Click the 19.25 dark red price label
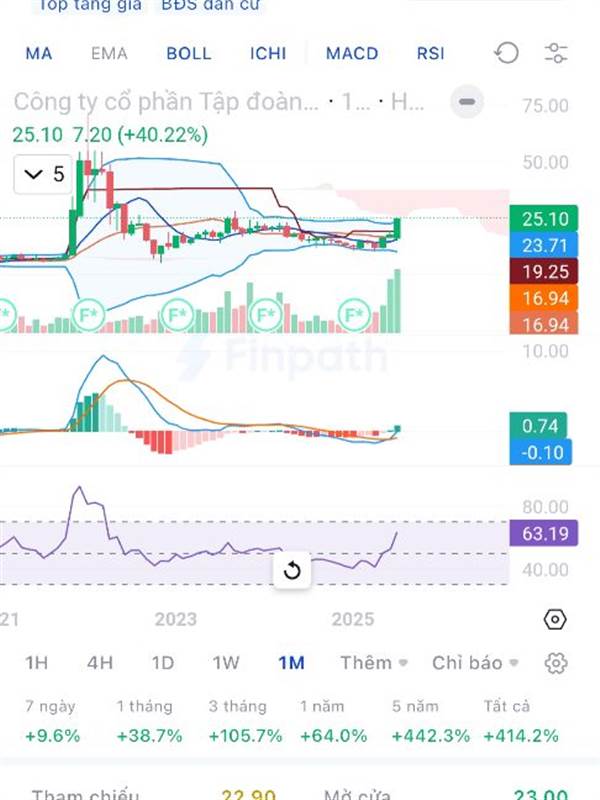Viewport: 600px width, 800px height. 544,271
